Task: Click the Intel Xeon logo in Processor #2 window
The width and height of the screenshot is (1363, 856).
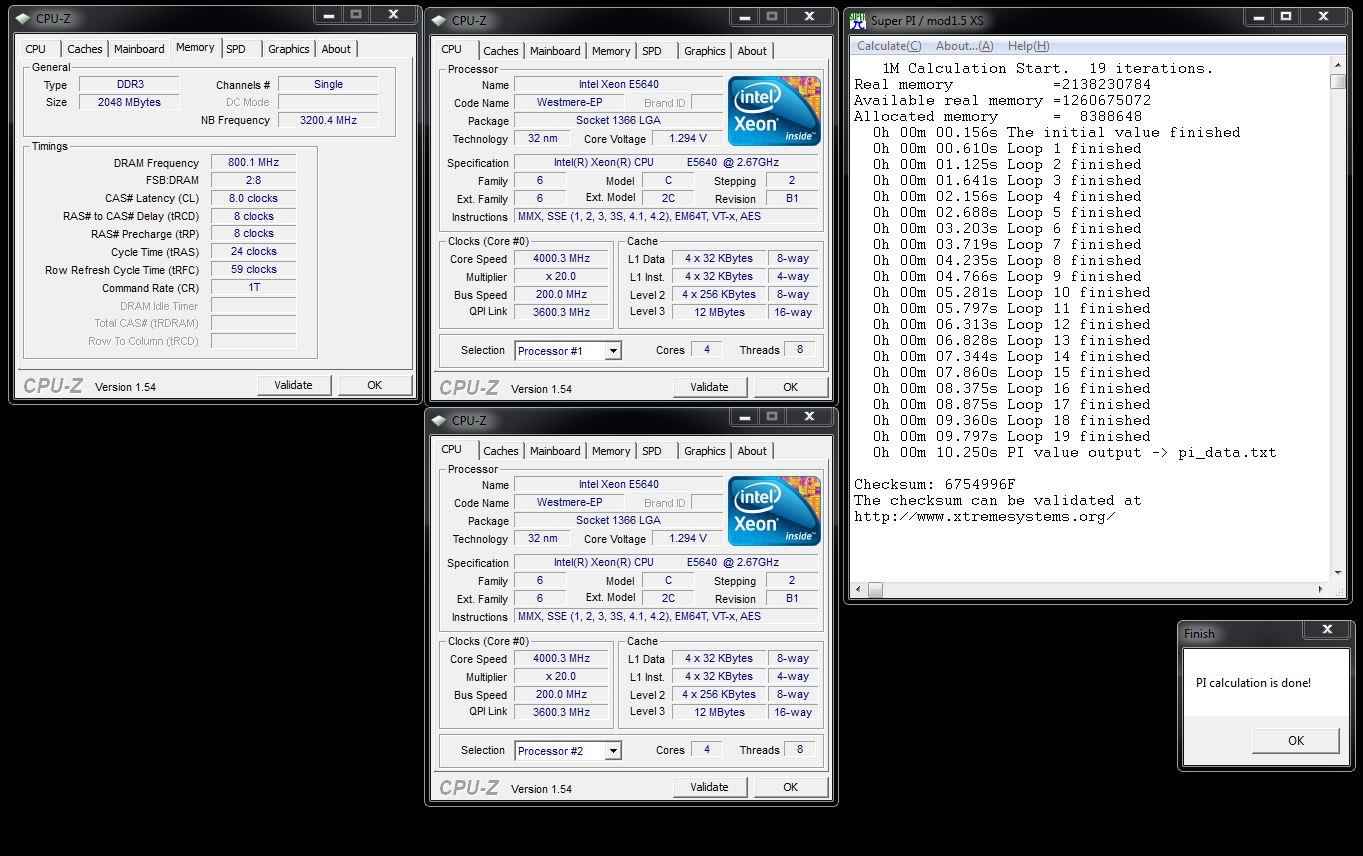Action: [774, 511]
